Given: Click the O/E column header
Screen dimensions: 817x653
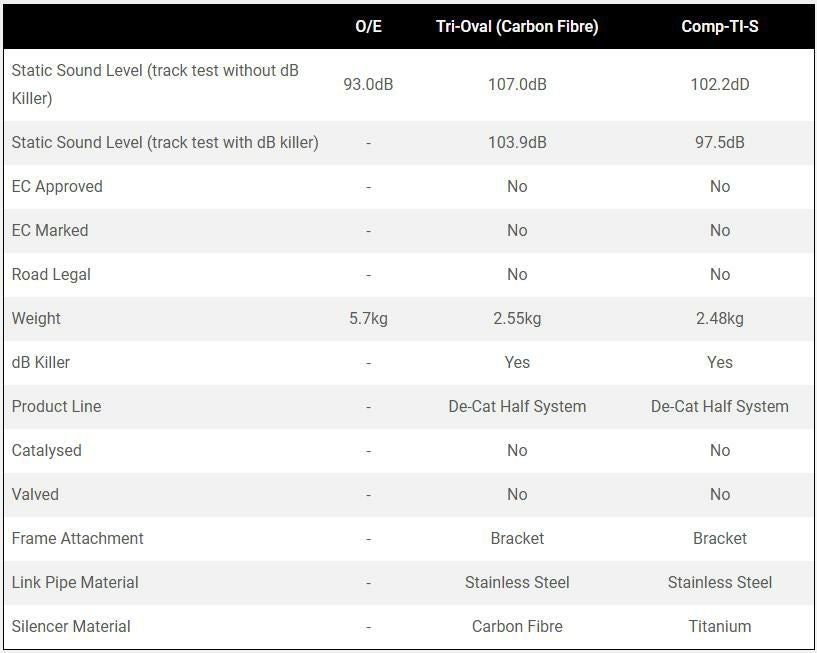Looking at the screenshot, I should [x=368, y=26].
